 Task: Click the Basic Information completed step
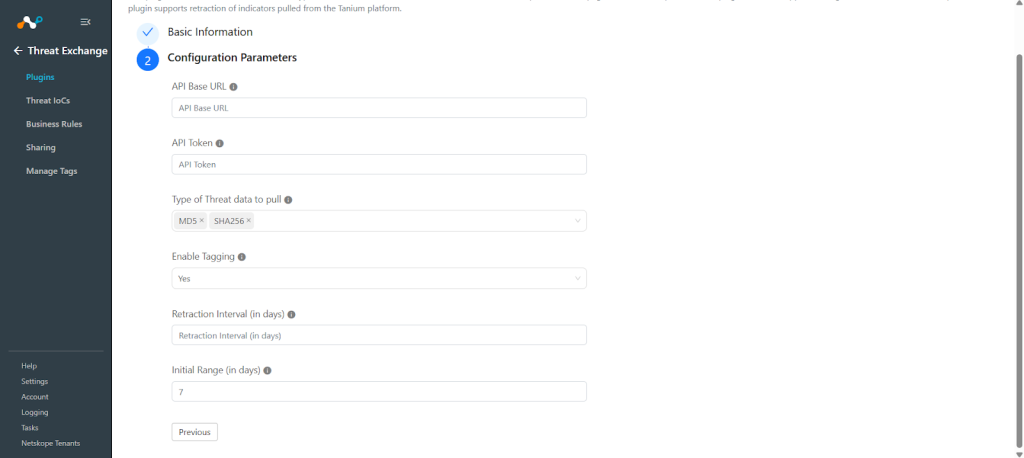click(x=210, y=32)
